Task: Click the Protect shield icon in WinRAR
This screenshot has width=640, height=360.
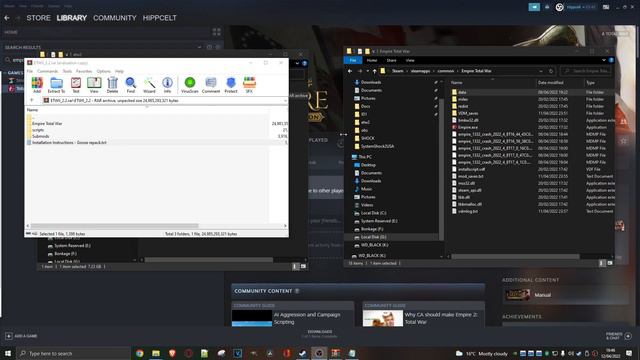Action: [x=231, y=85]
